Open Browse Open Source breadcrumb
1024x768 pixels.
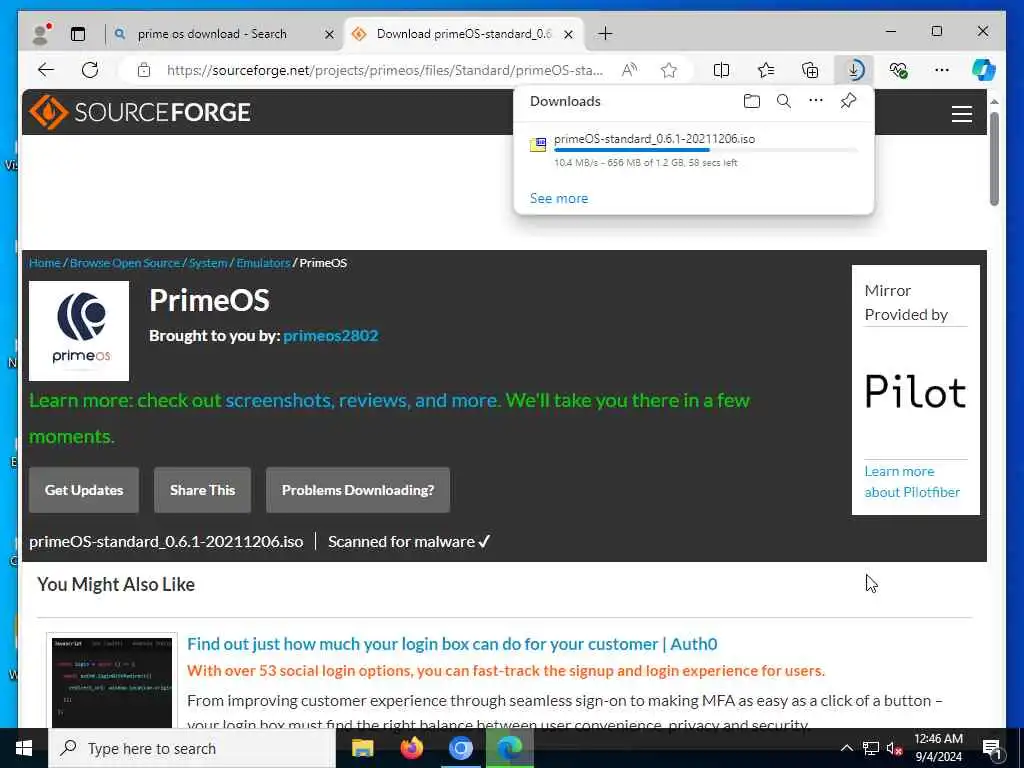(x=125, y=263)
